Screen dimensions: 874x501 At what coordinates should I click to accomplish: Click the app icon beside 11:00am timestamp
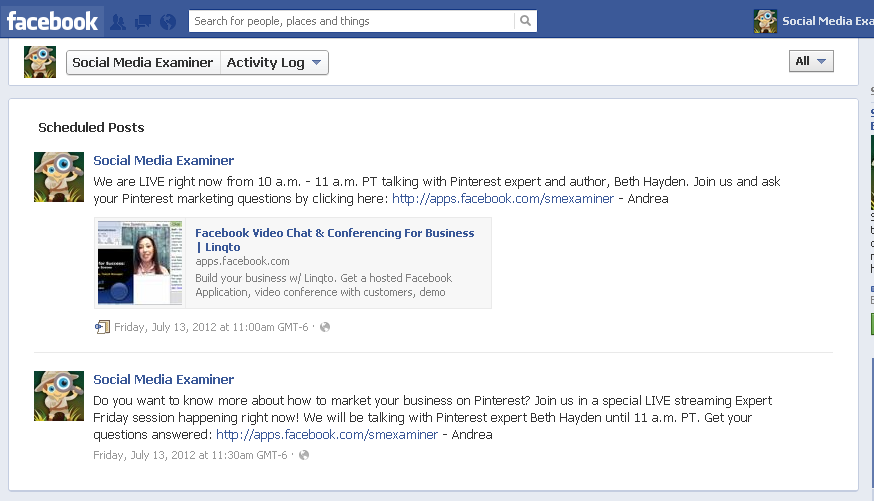pos(102,327)
